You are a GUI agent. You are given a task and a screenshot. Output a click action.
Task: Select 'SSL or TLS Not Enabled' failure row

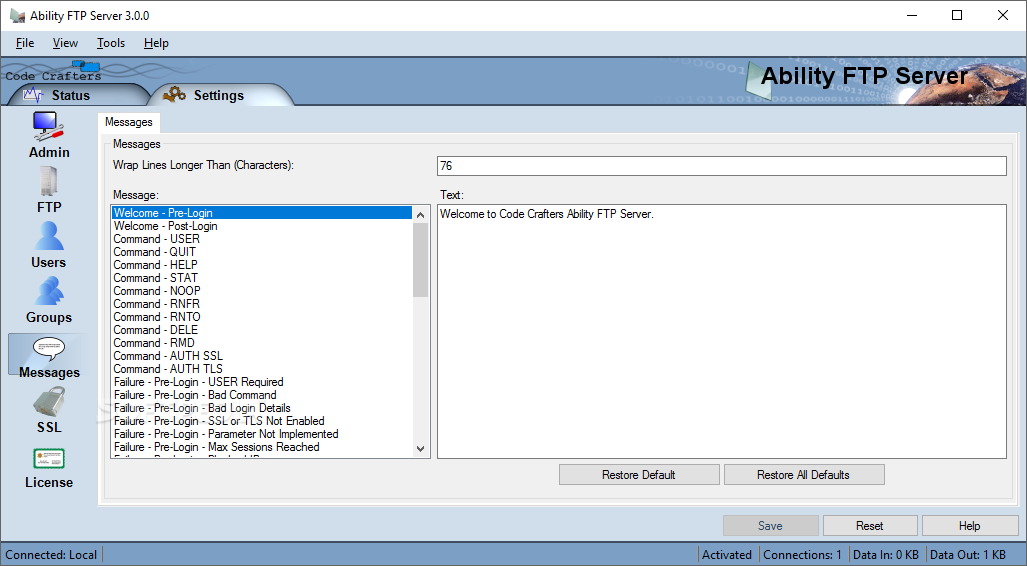pyautogui.click(x=262, y=421)
